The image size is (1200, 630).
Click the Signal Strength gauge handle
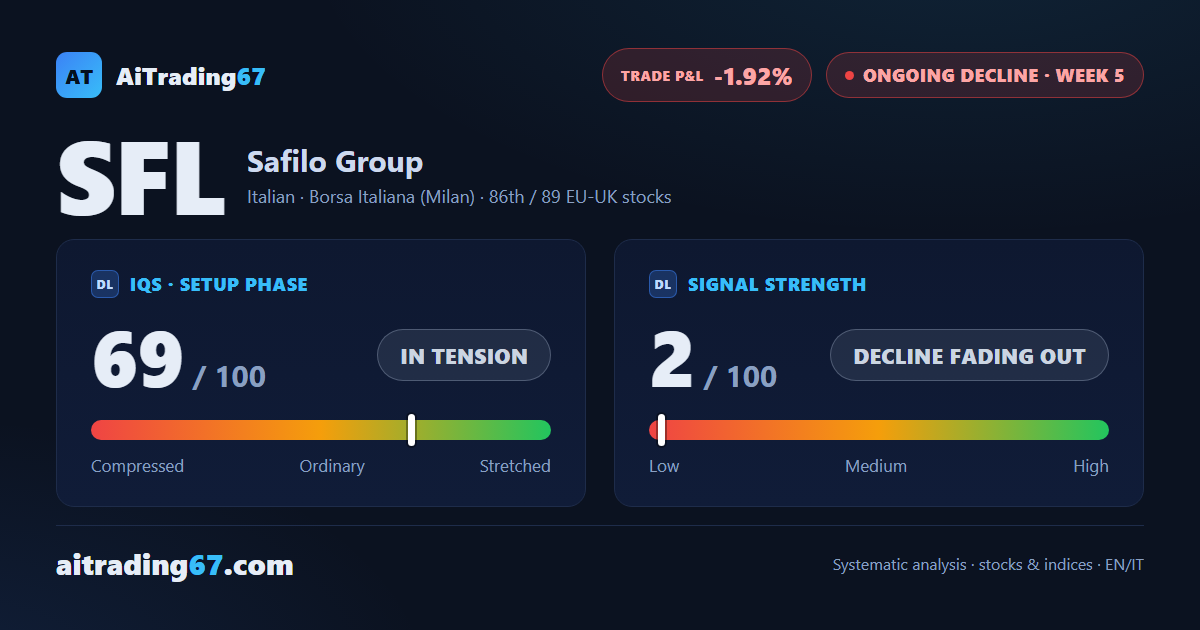(x=661, y=430)
